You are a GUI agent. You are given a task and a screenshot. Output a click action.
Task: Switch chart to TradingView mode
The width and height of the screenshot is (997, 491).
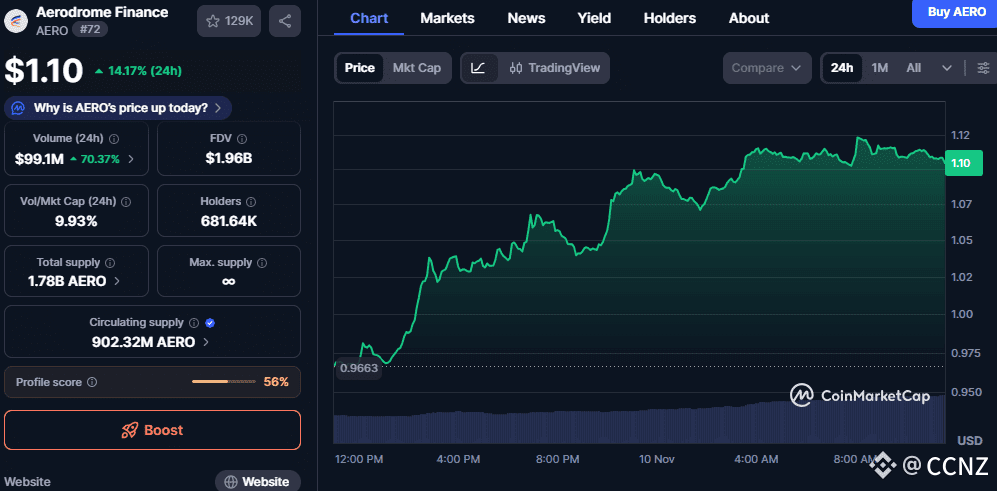pyautogui.click(x=555, y=68)
